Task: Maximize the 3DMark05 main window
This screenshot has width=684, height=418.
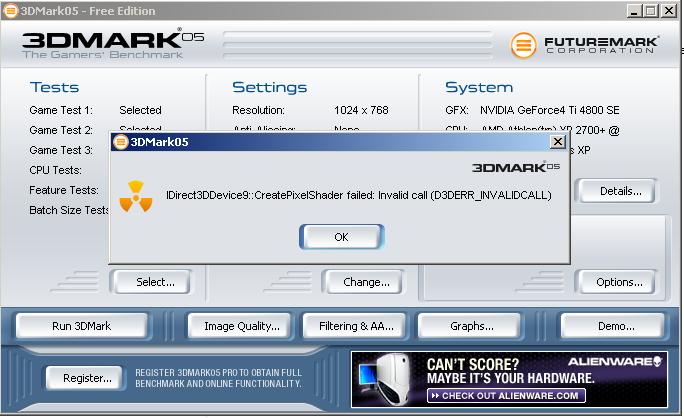Action: point(650,11)
